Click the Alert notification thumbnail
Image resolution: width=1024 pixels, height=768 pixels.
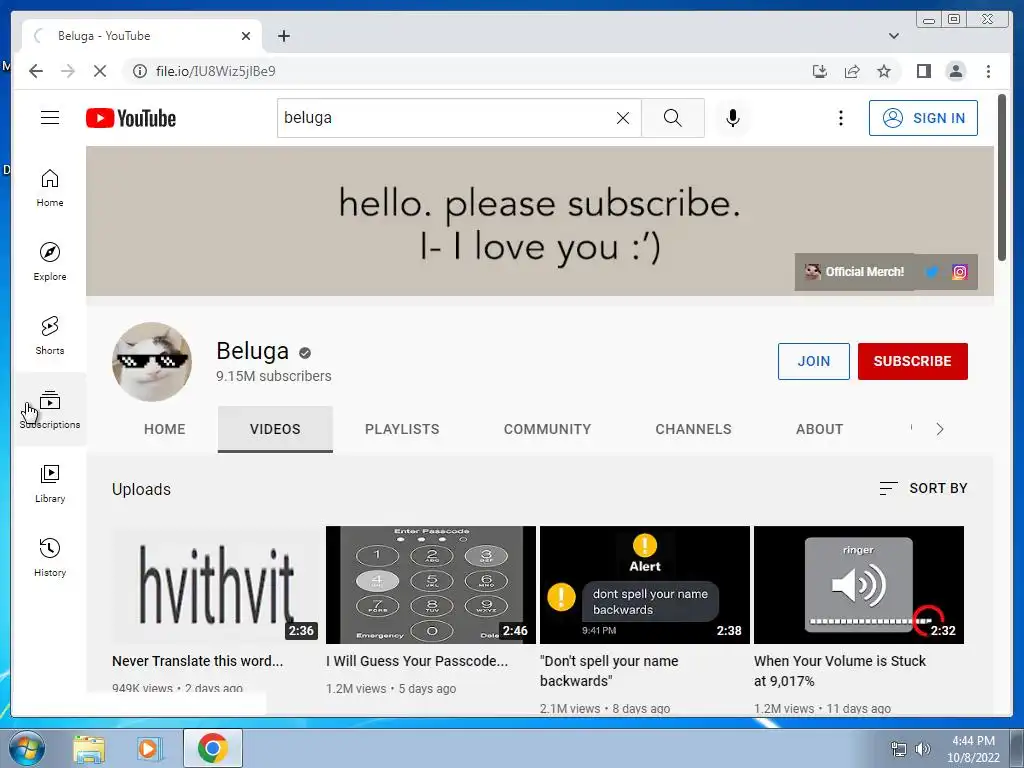(645, 584)
